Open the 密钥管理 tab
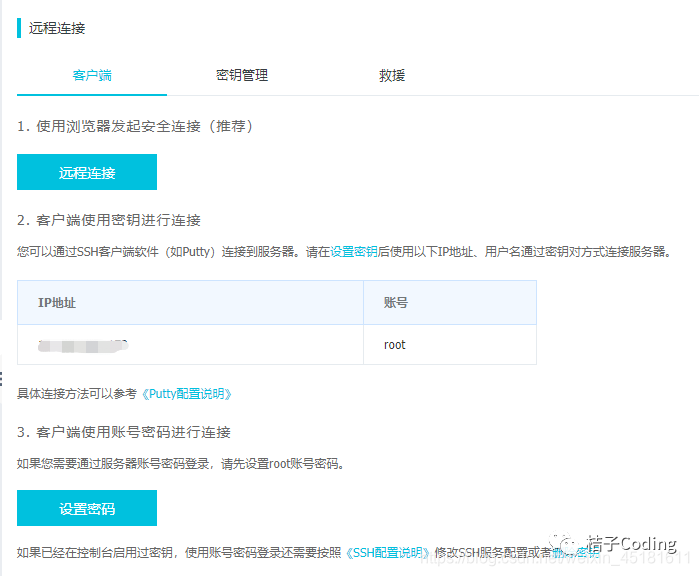The width and height of the screenshot is (699, 576). click(242, 75)
